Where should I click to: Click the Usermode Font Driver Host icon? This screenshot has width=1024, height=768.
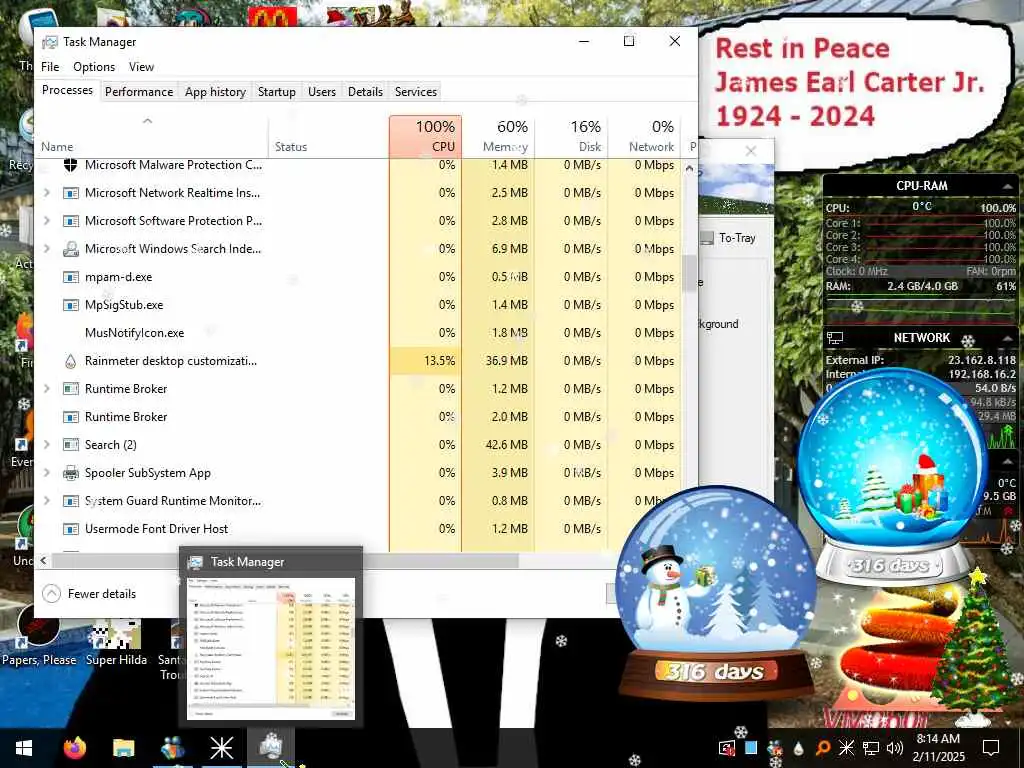[71, 529]
